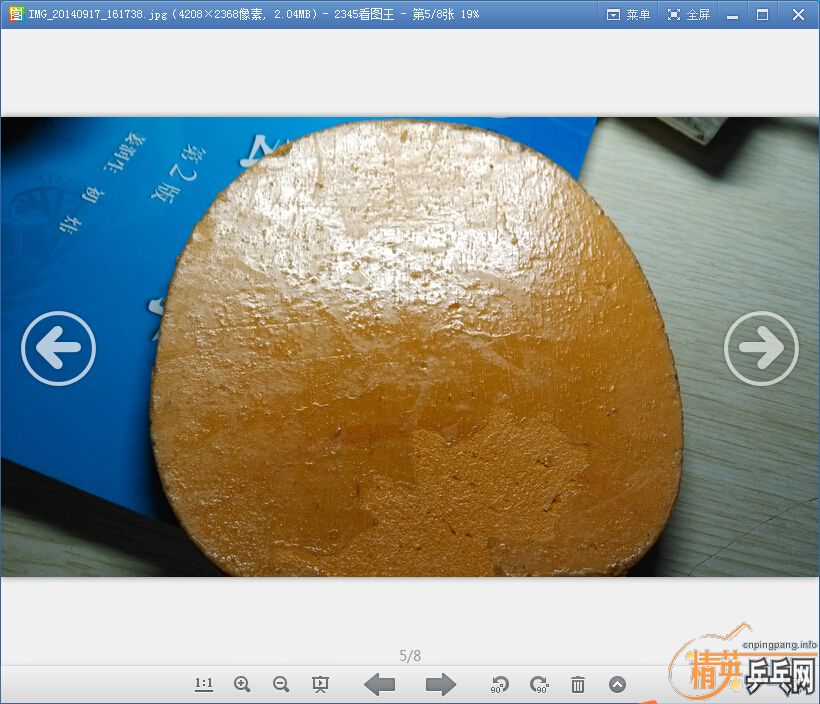The height and width of the screenshot is (704, 820).
Task: Close the 2345看图王 window
Action: tap(798, 14)
